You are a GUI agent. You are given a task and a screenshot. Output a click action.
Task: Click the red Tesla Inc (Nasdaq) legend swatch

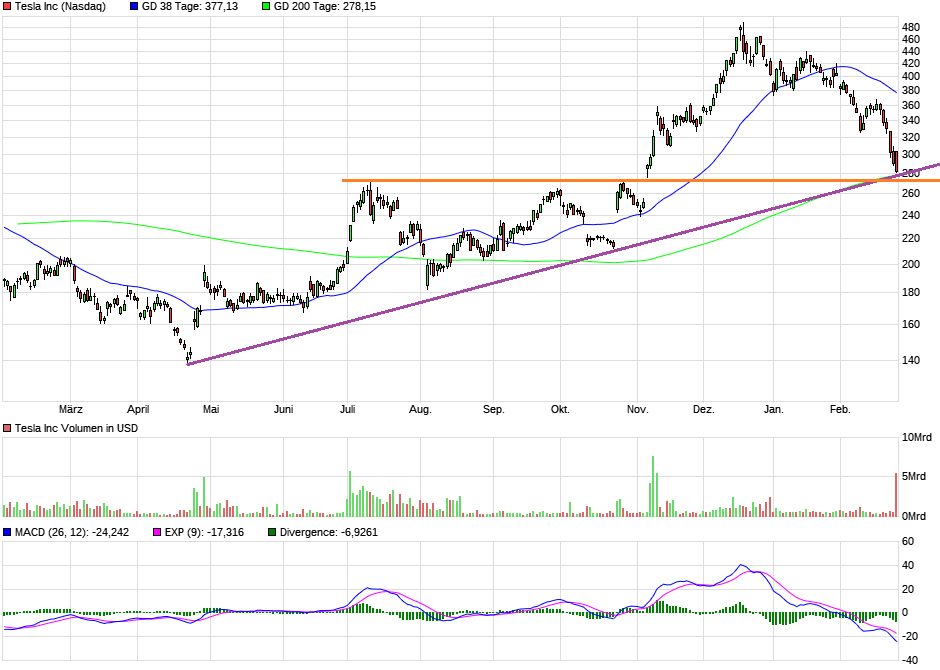pyautogui.click(x=7, y=7)
